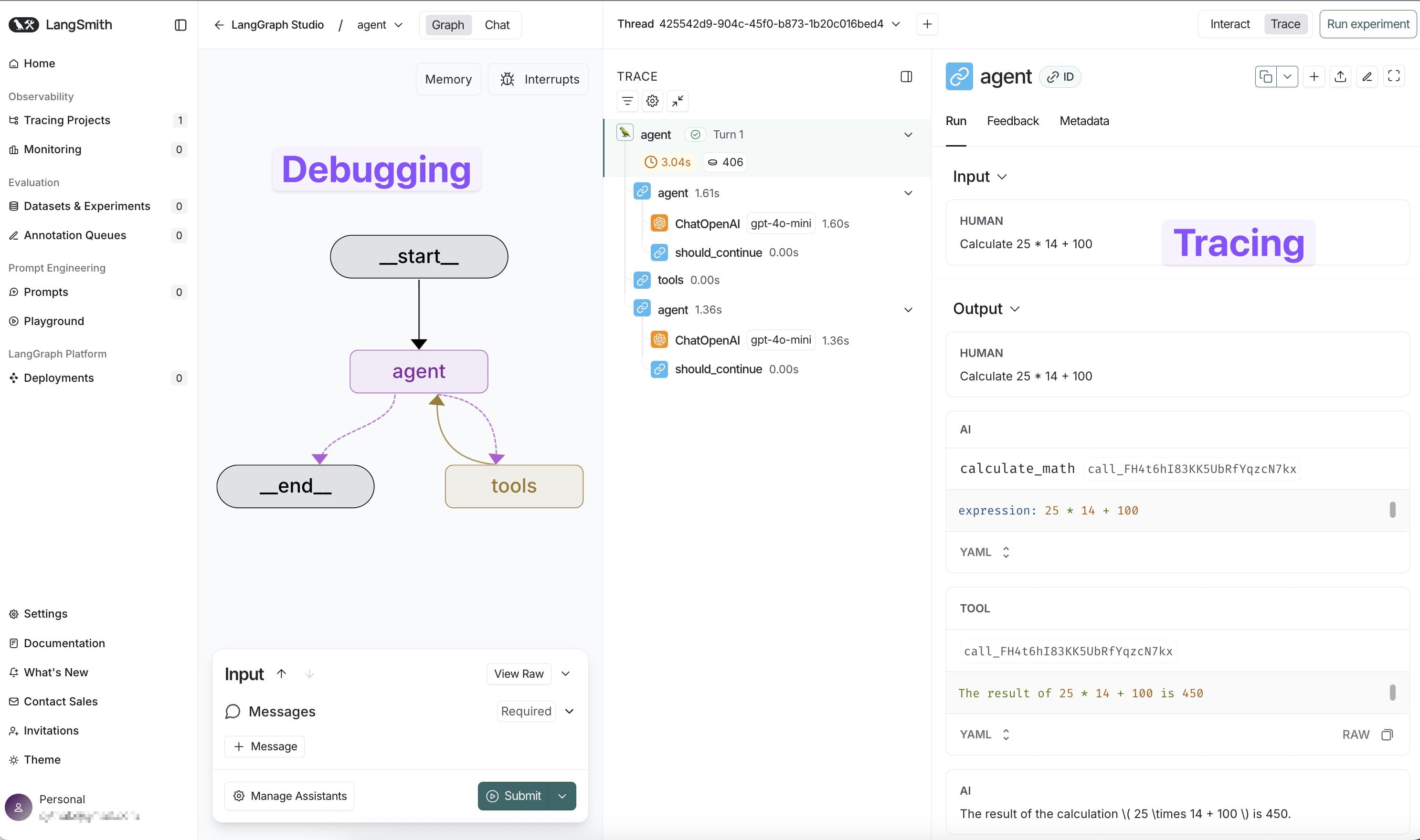
Task: Expand run details to fullscreen
Action: (1394, 76)
